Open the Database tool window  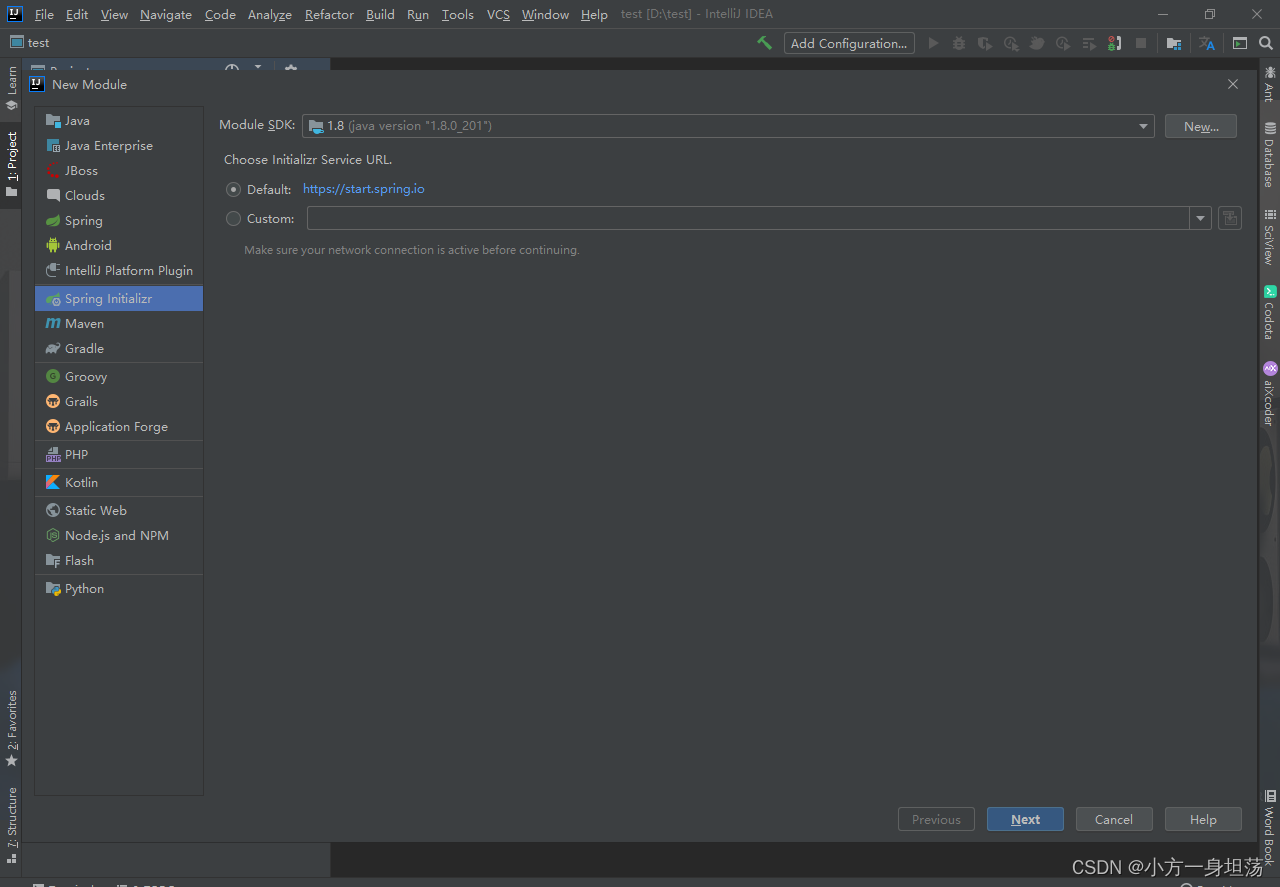pos(1269,155)
